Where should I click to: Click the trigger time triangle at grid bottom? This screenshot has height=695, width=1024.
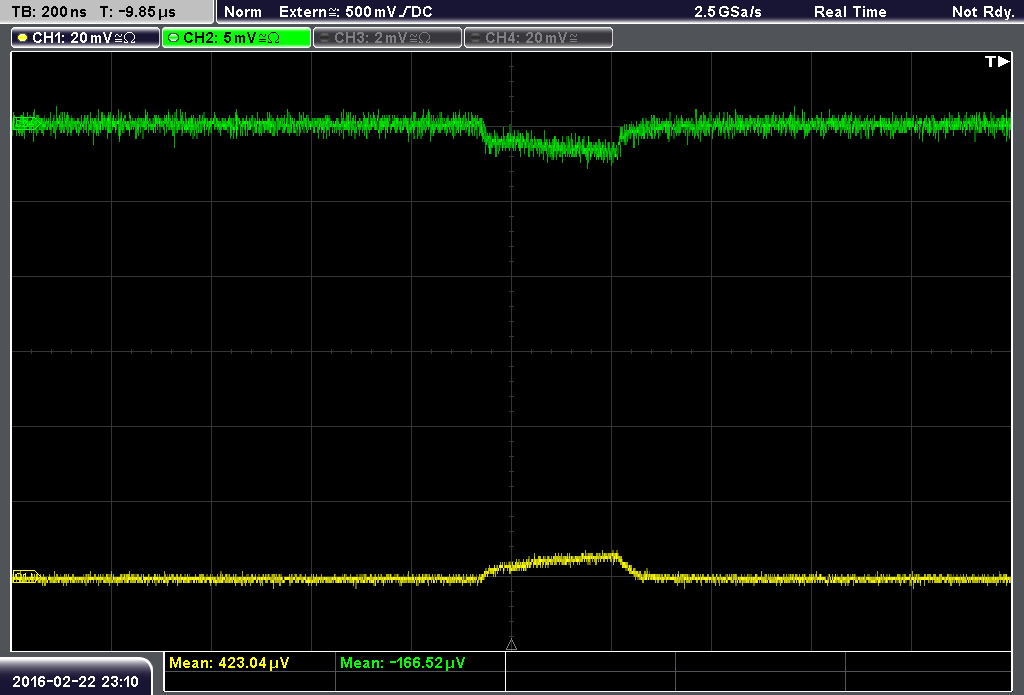click(511, 645)
